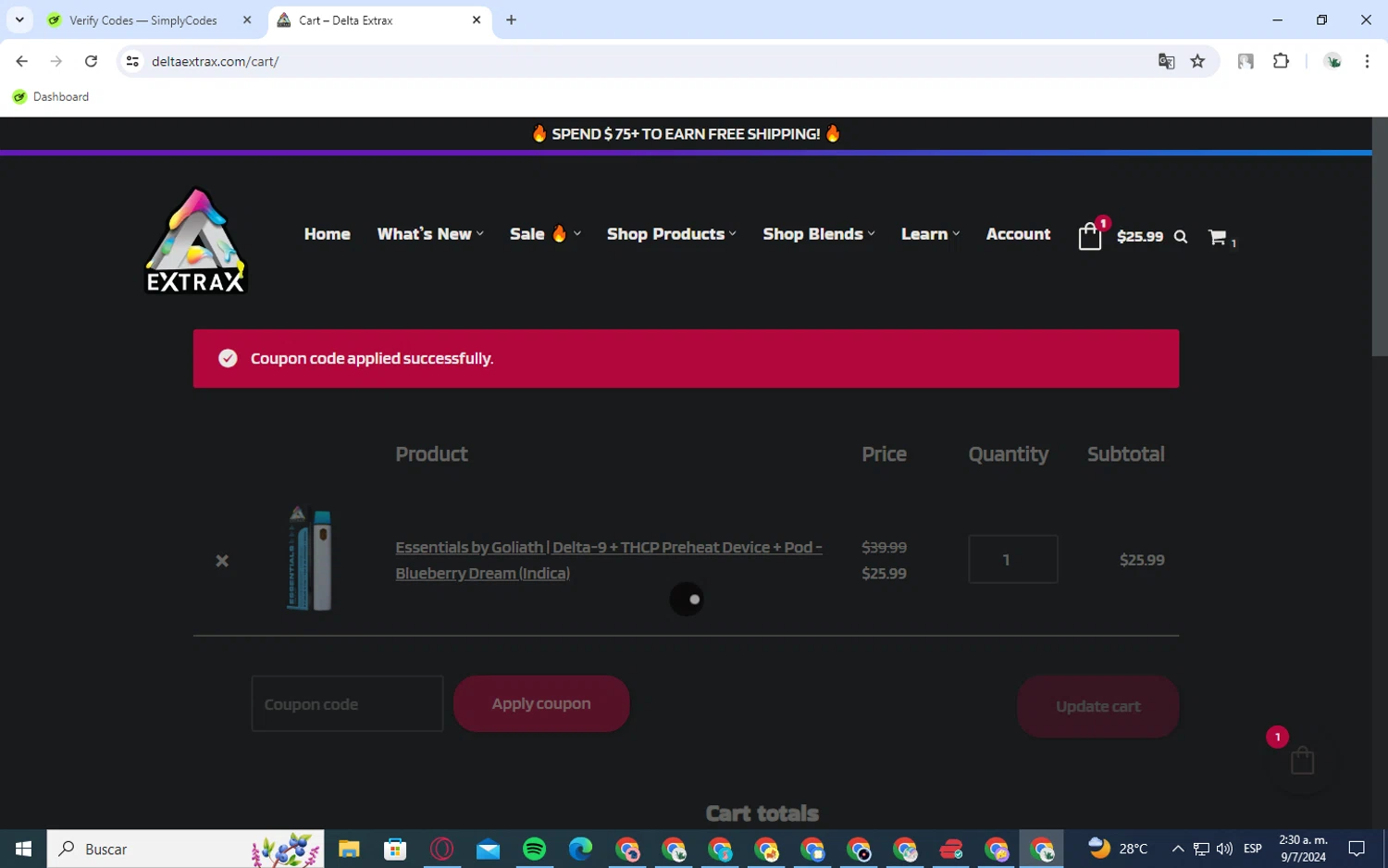Click the Delta Extrax logo
1388x868 pixels.
coord(196,241)
